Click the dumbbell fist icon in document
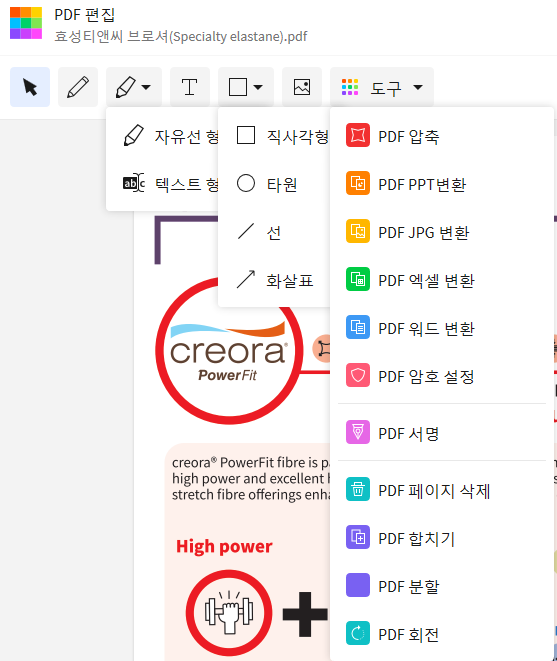Screen dimensions: 557x661 [x=229, y=613]
